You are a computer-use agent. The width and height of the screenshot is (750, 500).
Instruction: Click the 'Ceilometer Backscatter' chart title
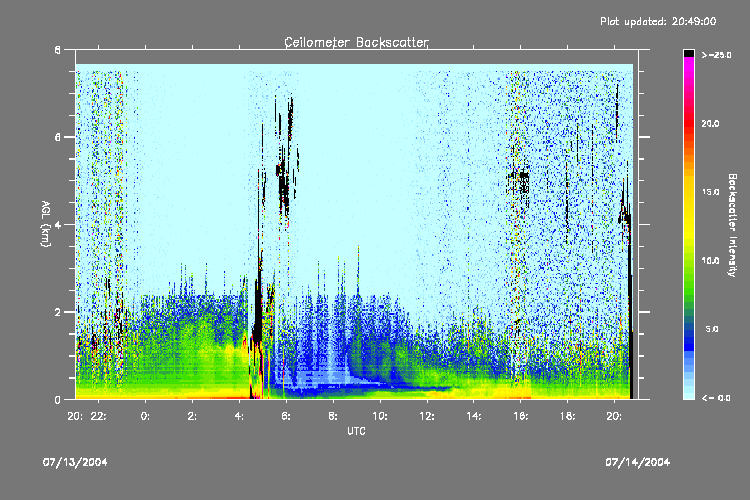click(356, 43)
